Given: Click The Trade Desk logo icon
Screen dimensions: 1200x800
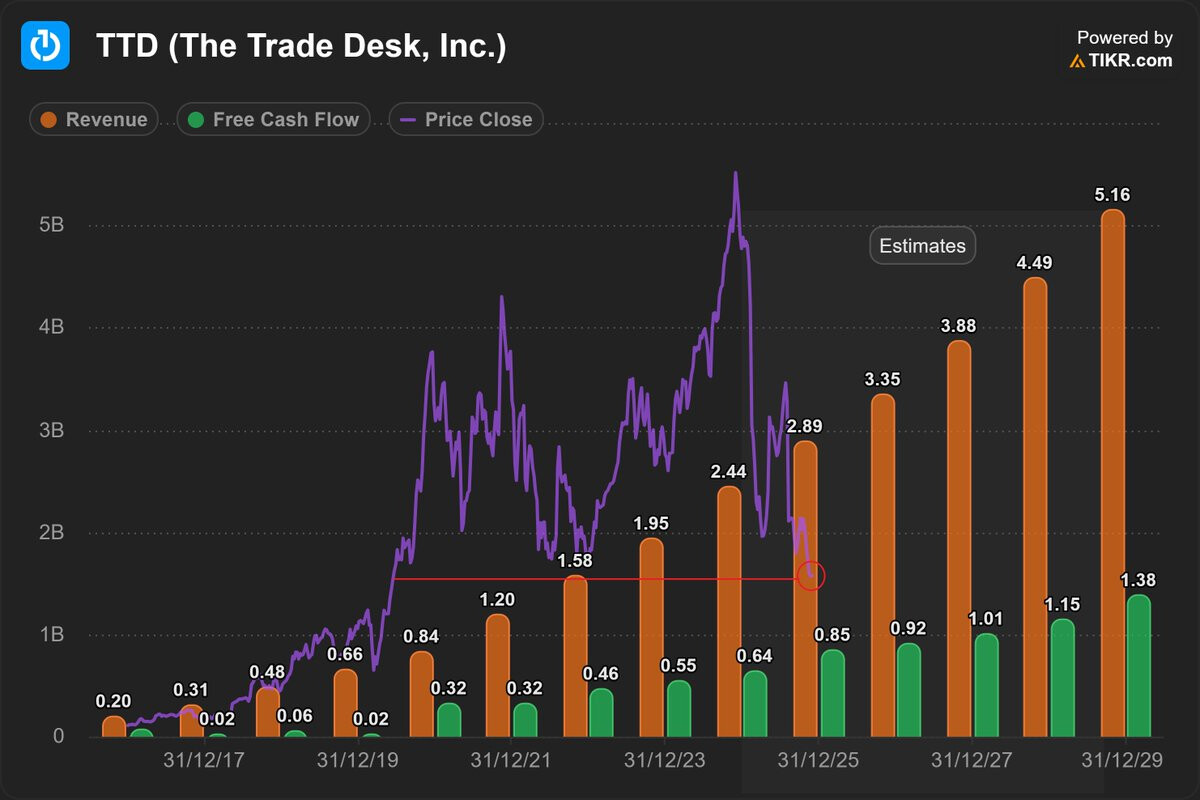Looking at the screenshot, I should point(45,45).
